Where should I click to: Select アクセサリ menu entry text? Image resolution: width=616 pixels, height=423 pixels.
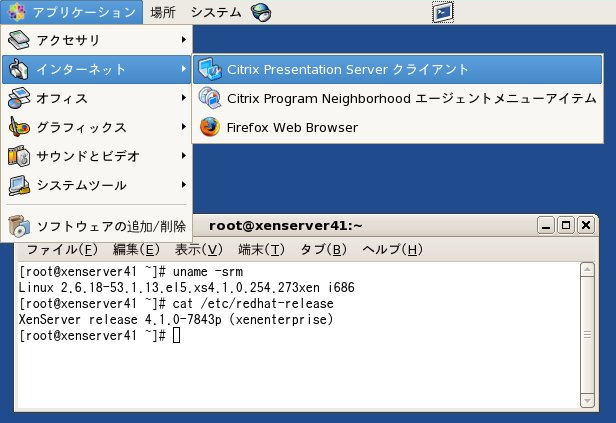pos(68,40)
